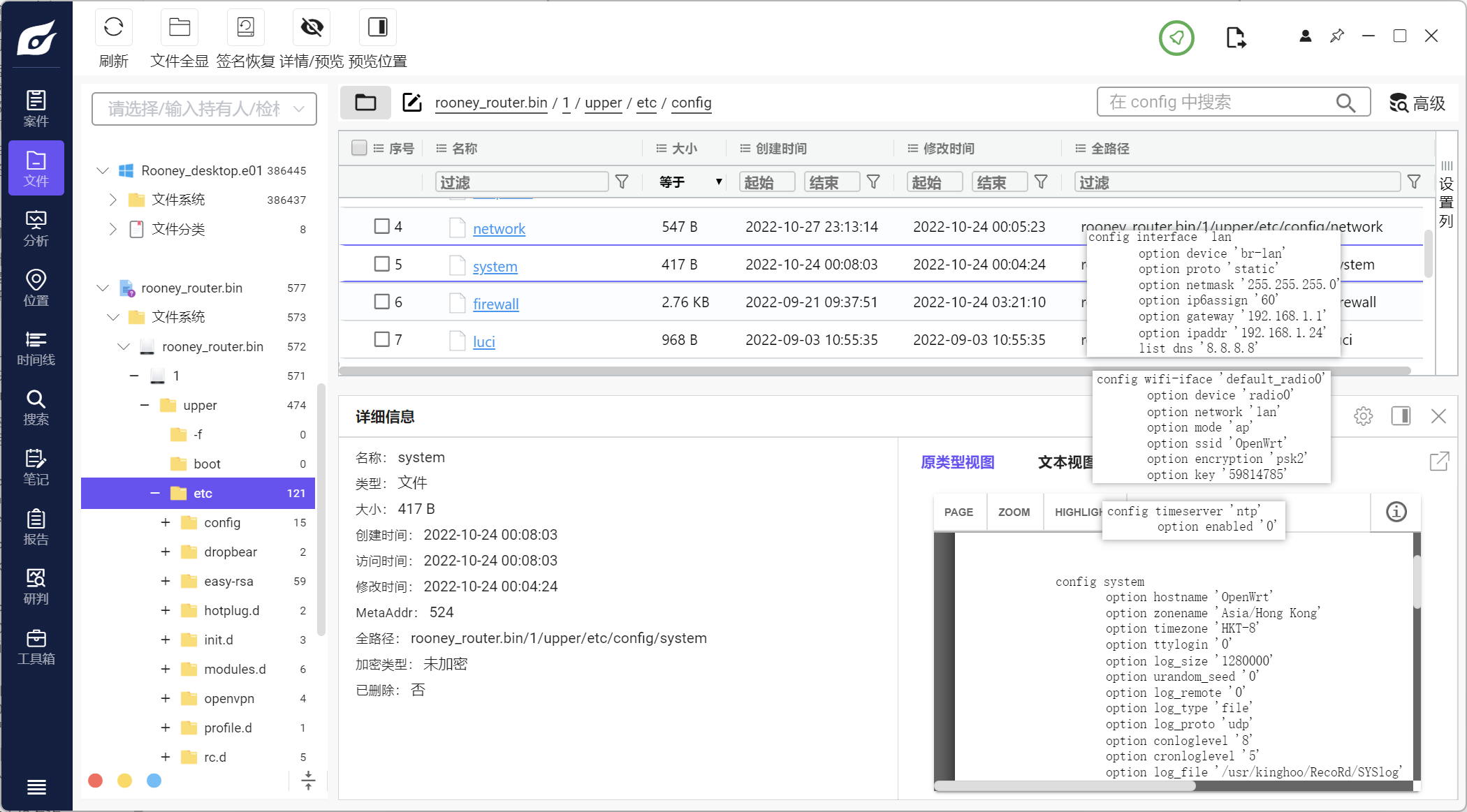Viewport: 1467px width, 812px height.
Task: Open the 时间线 timeline sidebar section
Action: (36, 347)
